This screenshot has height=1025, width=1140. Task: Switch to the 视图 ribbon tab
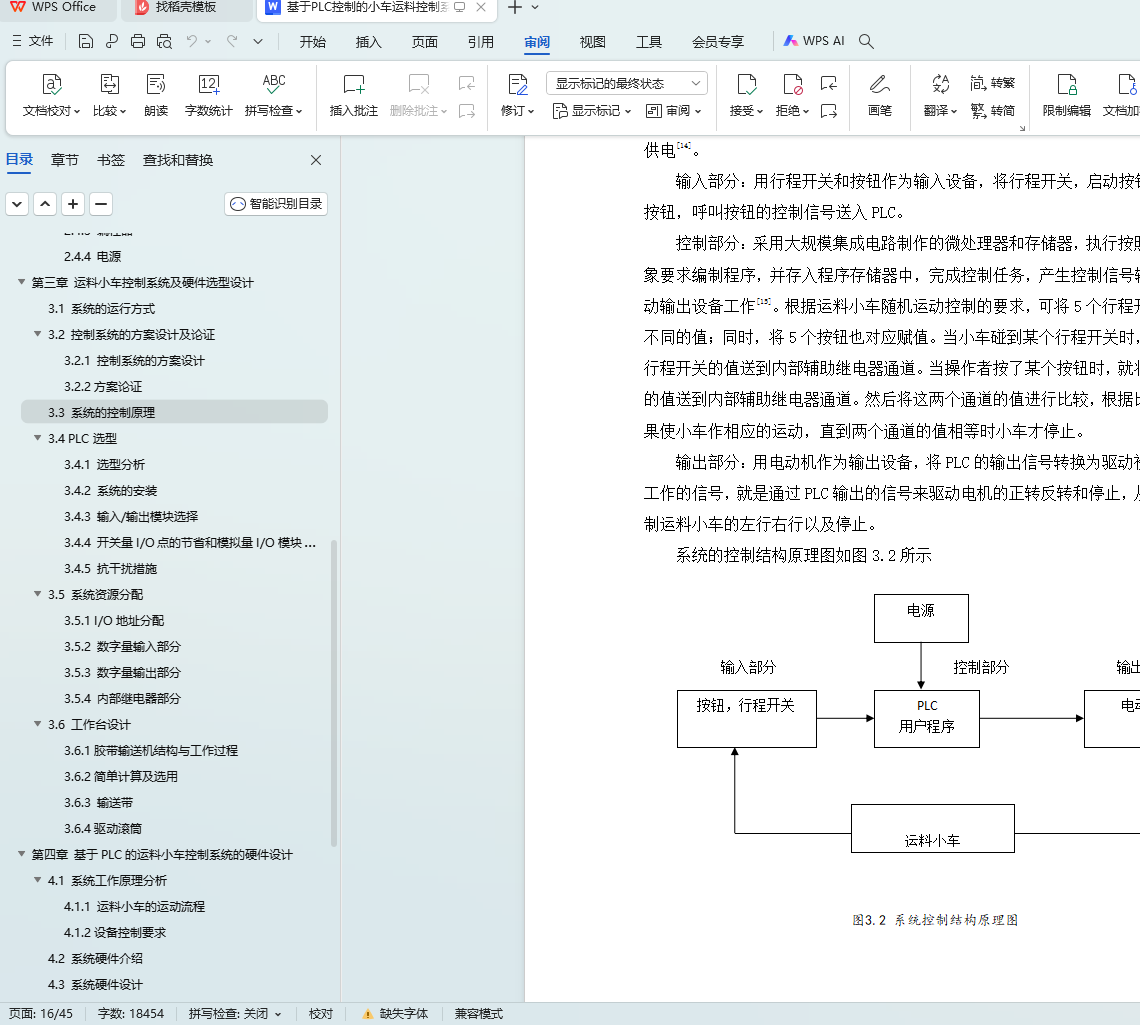click(593, 42)
